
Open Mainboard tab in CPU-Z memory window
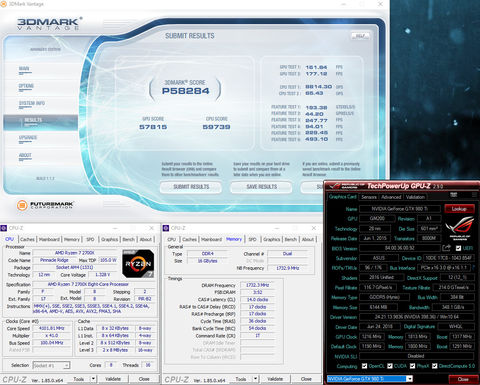[x=211, y=239]
